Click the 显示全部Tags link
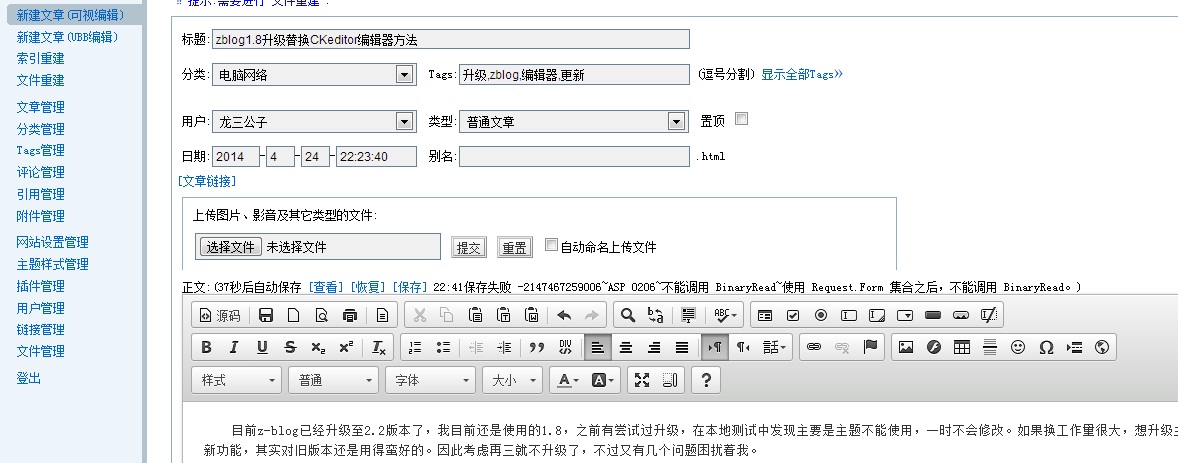Screen dimensions: 1178x463 (x=802, y=74)
